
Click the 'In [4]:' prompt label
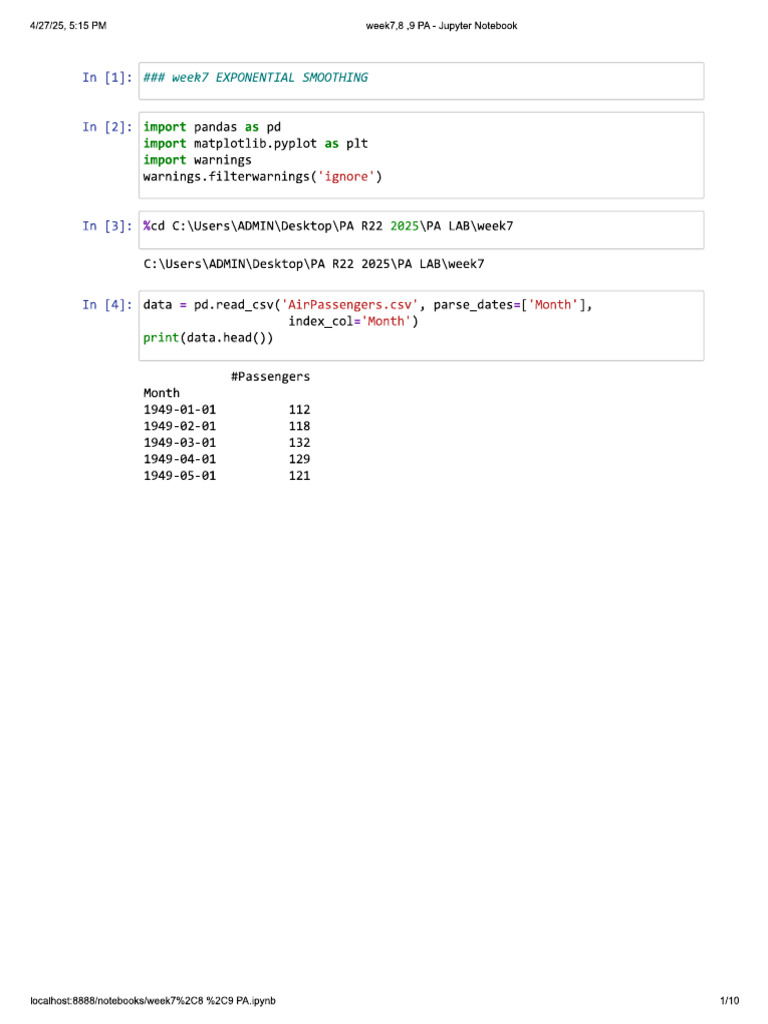coord(107,305)
